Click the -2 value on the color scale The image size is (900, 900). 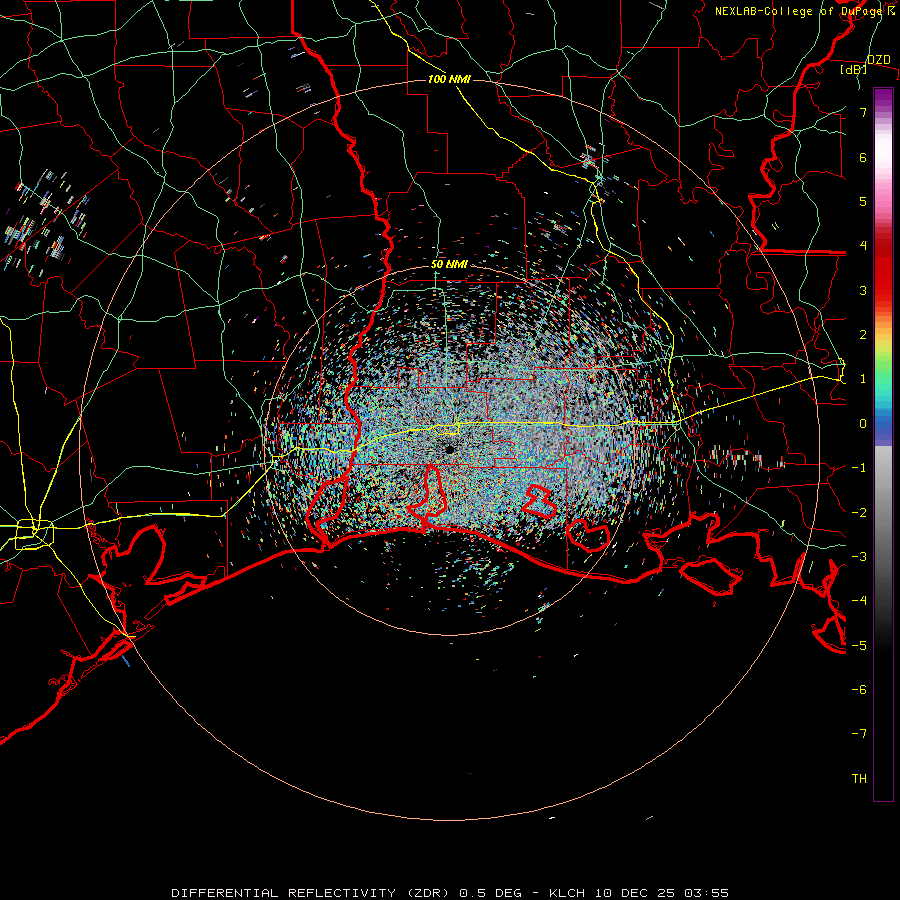pyautogui.click(x=859, y=513)
